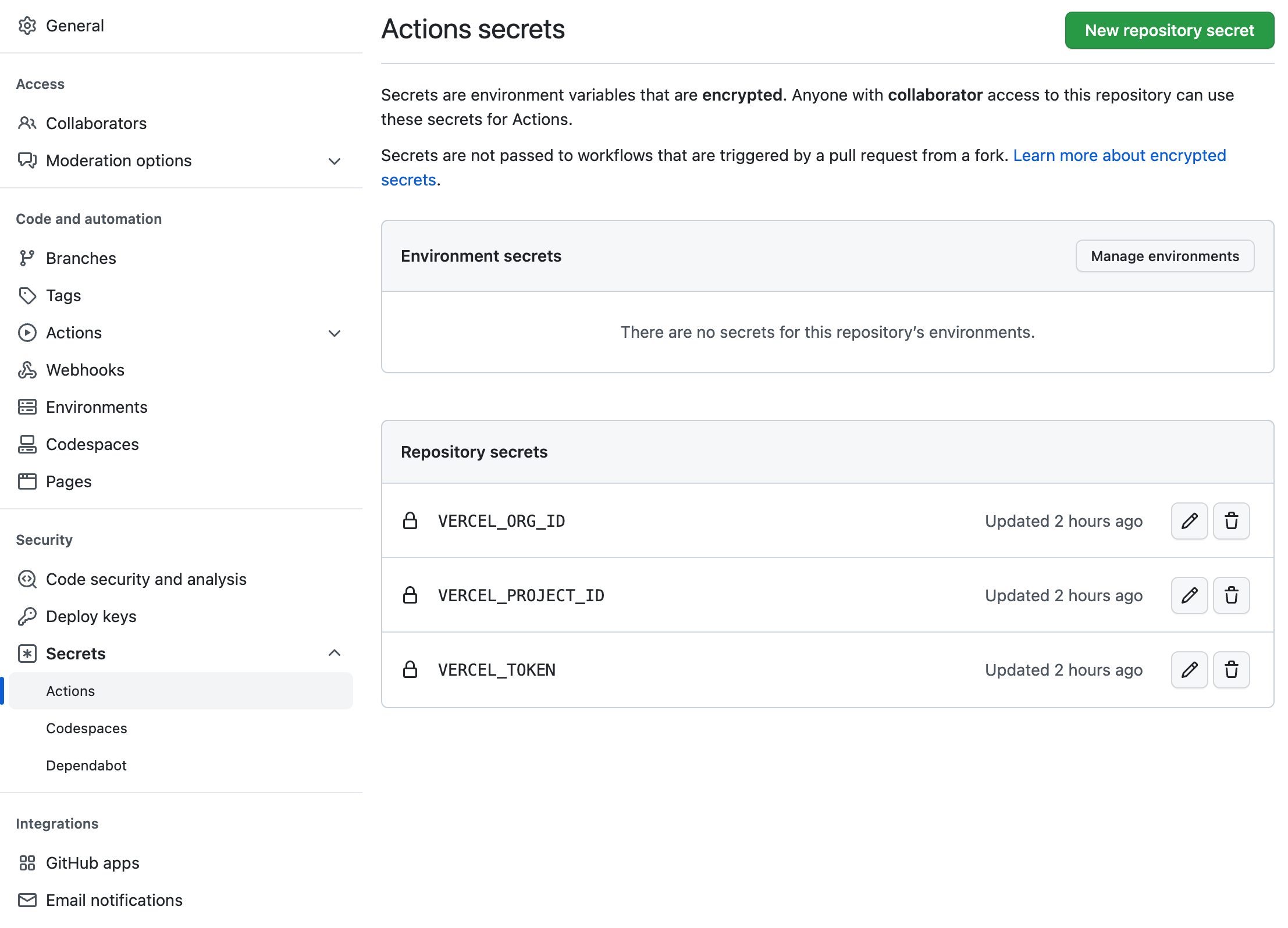Open the Manage environments button
The width and height of the screenshot is (1288, 928).
coord(1165,256)
